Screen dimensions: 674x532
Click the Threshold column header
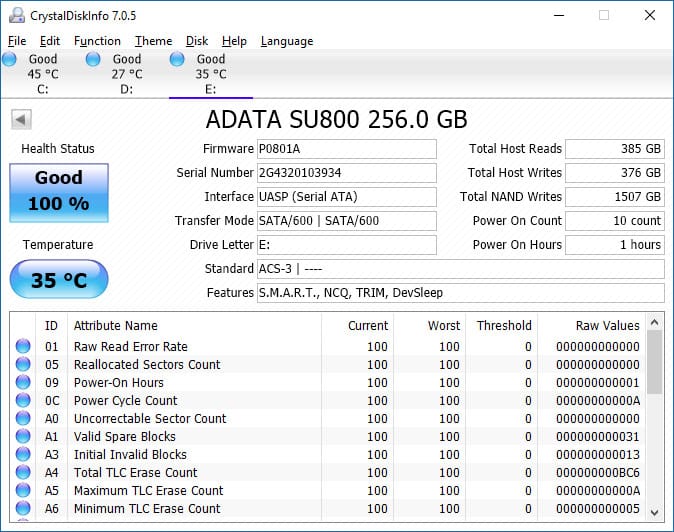tap(501, 326)
